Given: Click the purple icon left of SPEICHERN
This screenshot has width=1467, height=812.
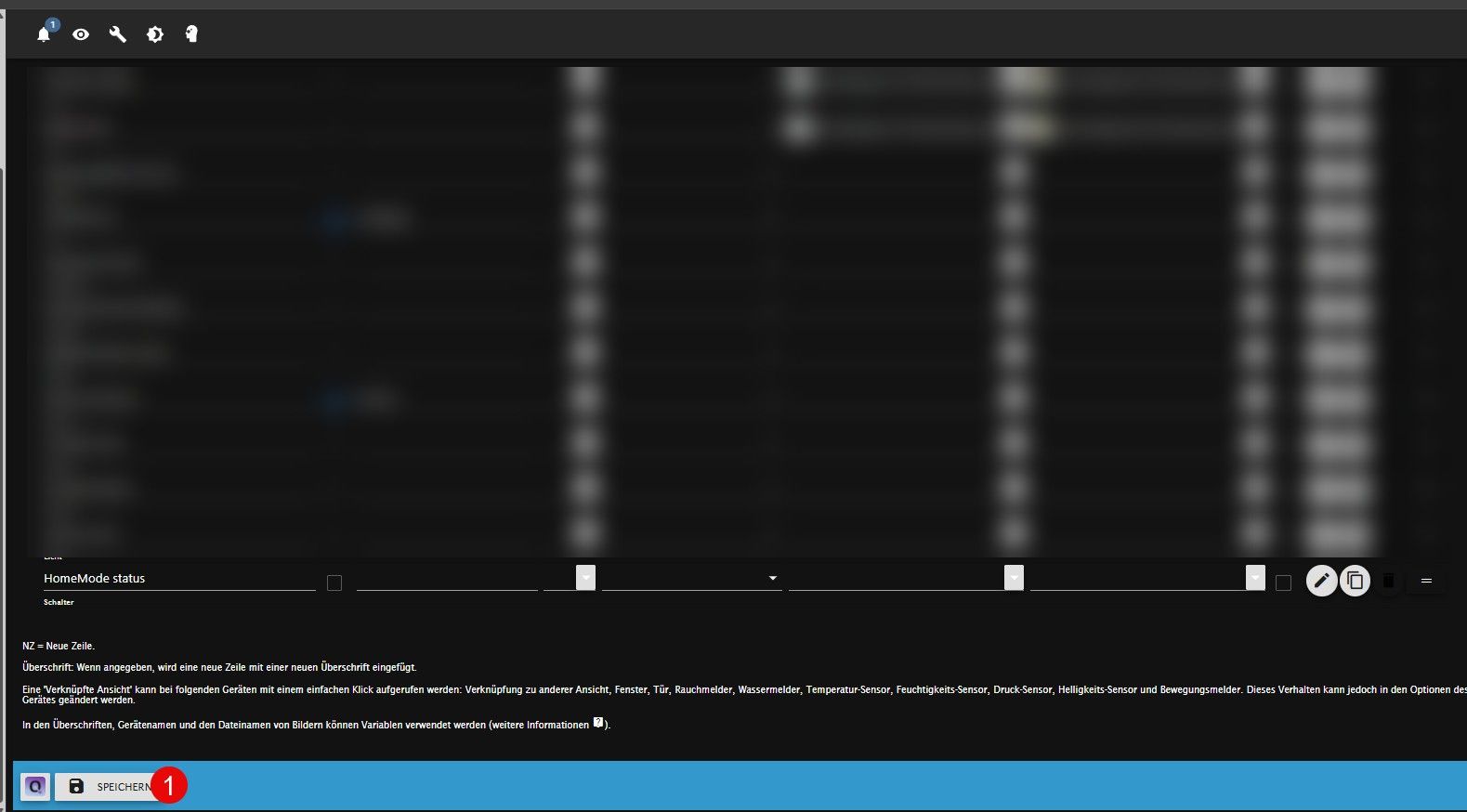Looking at the screenshot, I should click(x=35, y=786).
